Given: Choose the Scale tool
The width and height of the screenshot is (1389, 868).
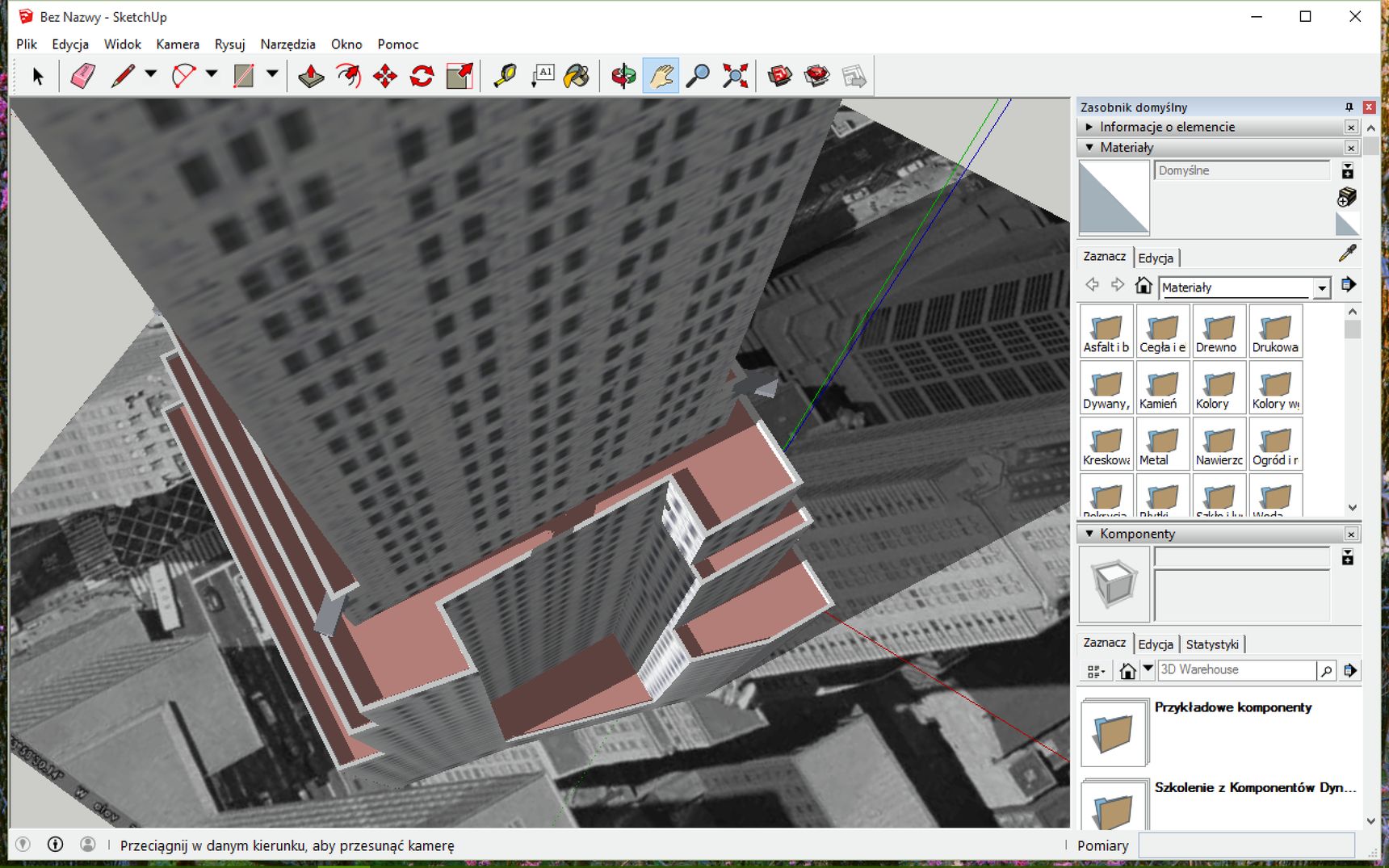Looking at the screenshot, I should click(460, 76).
